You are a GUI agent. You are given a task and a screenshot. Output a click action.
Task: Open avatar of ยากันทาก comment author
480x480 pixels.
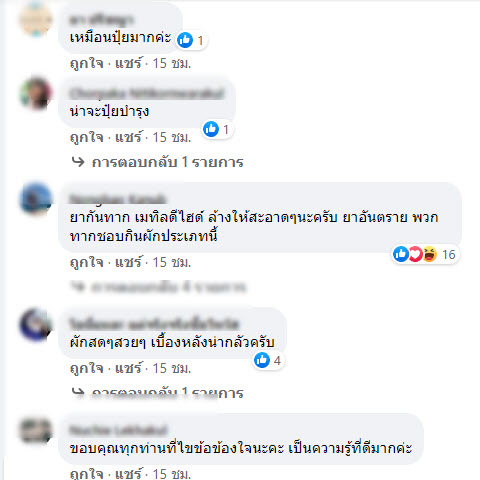[36, 198]
